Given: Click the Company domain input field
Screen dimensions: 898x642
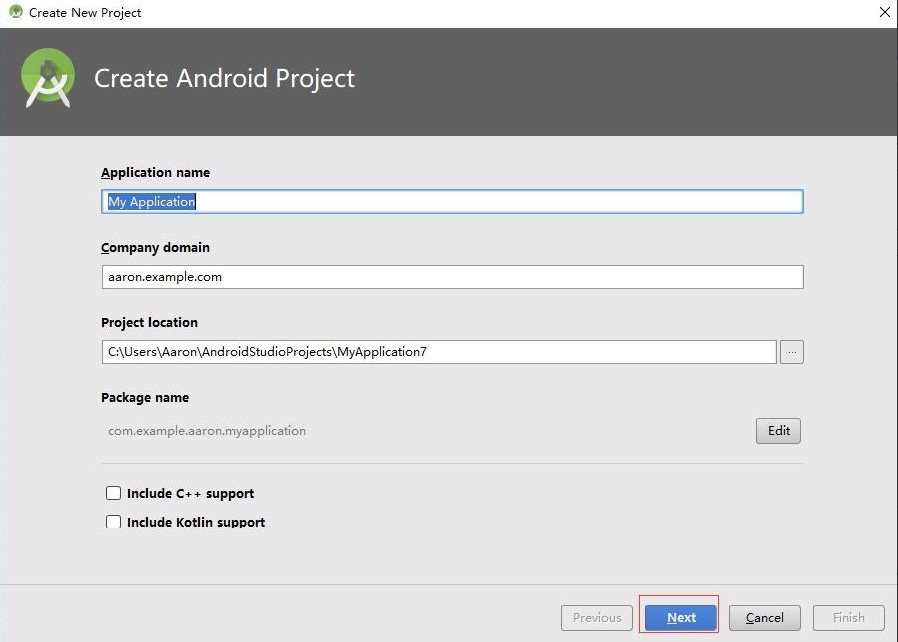Looking at the screenshot, I should 452,277.
